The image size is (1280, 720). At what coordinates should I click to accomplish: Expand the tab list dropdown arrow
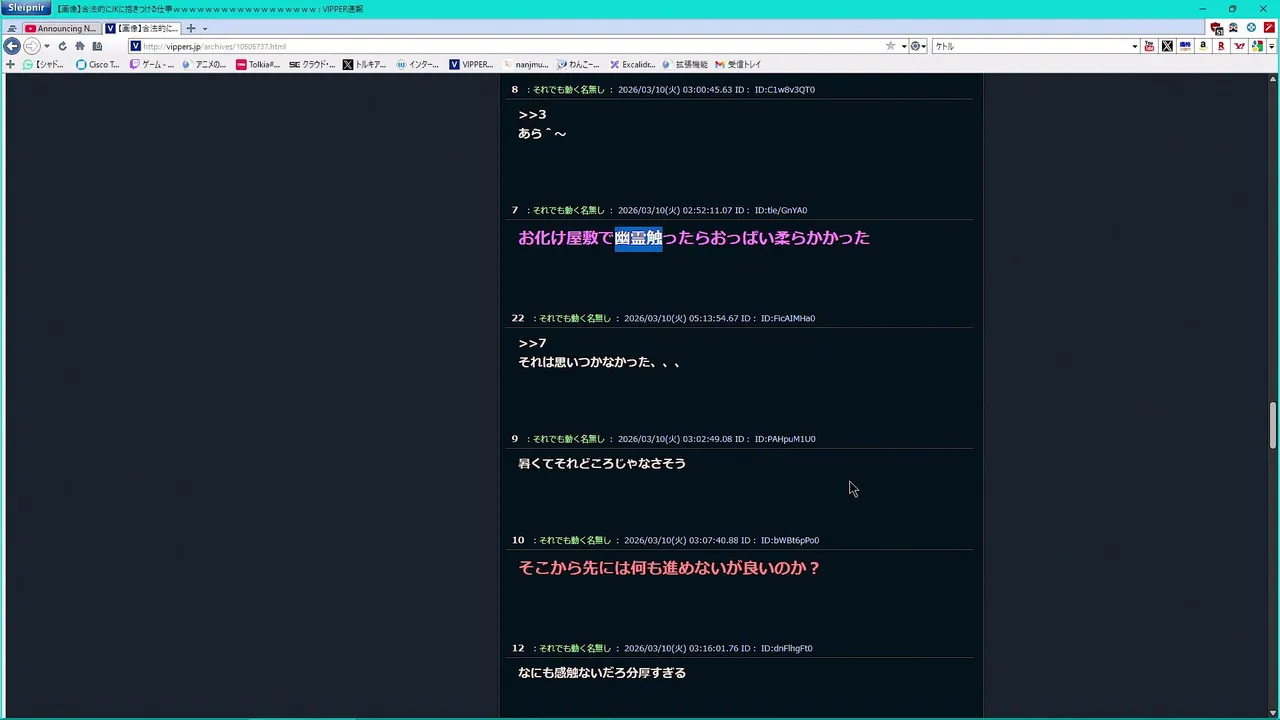click(x=205, y=29)
